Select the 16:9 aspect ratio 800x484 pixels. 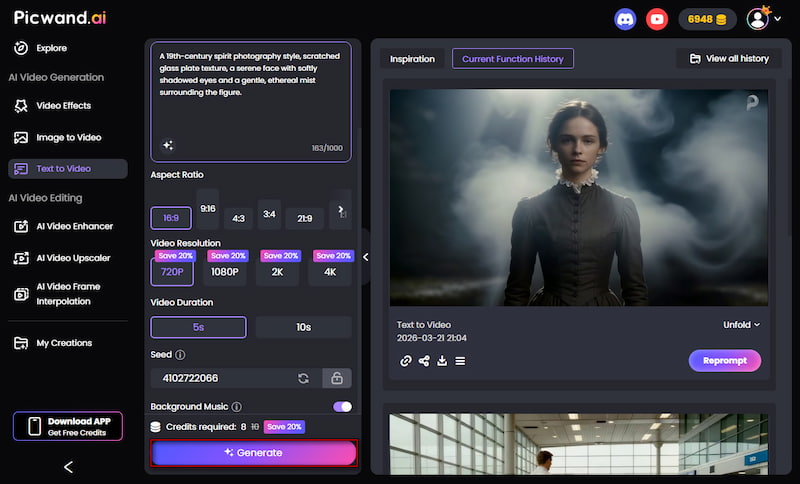tap(171, 218)
